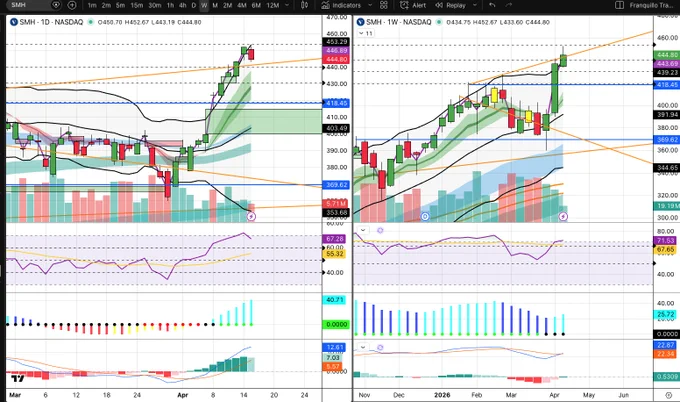
Task: Click the 67.28 RSI value label on daily pane
Action: tap(334, 239)
